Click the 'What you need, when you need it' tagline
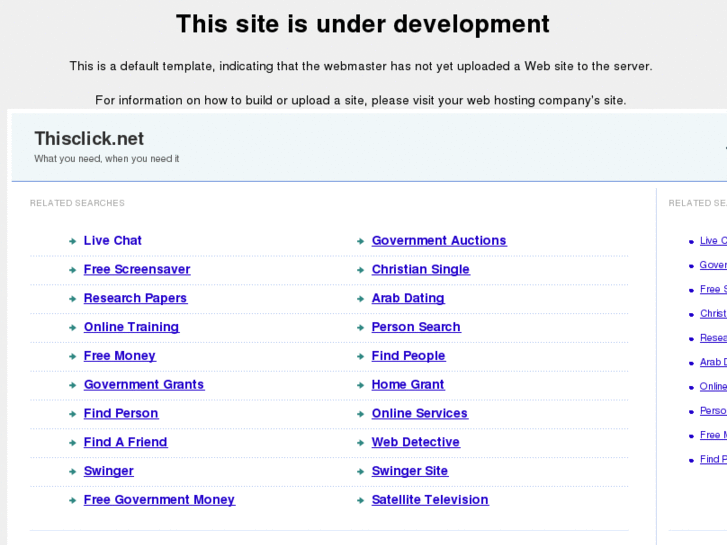The image size is (727, 545). tap(107, 159)
